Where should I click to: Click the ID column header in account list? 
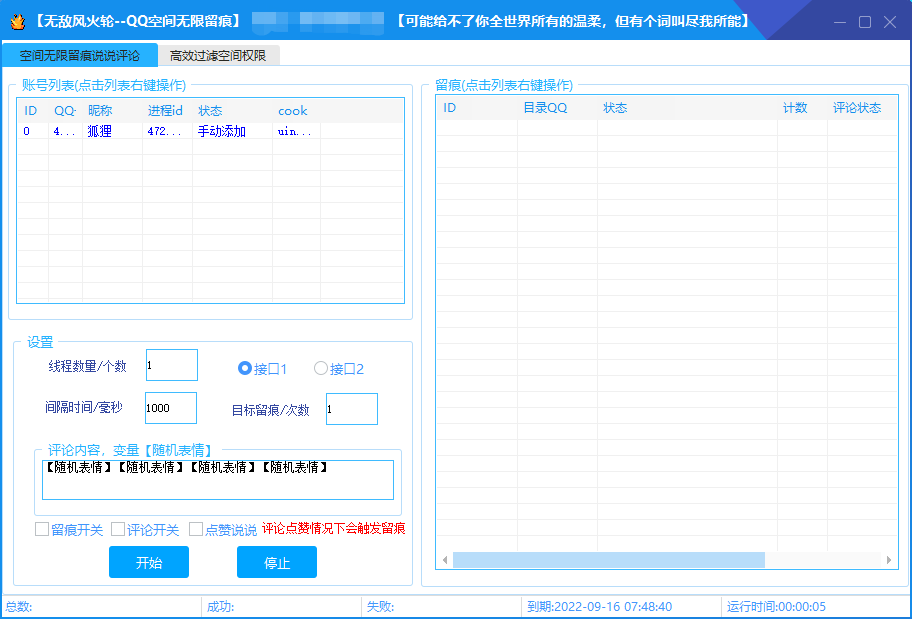click(x=31, y=111)
